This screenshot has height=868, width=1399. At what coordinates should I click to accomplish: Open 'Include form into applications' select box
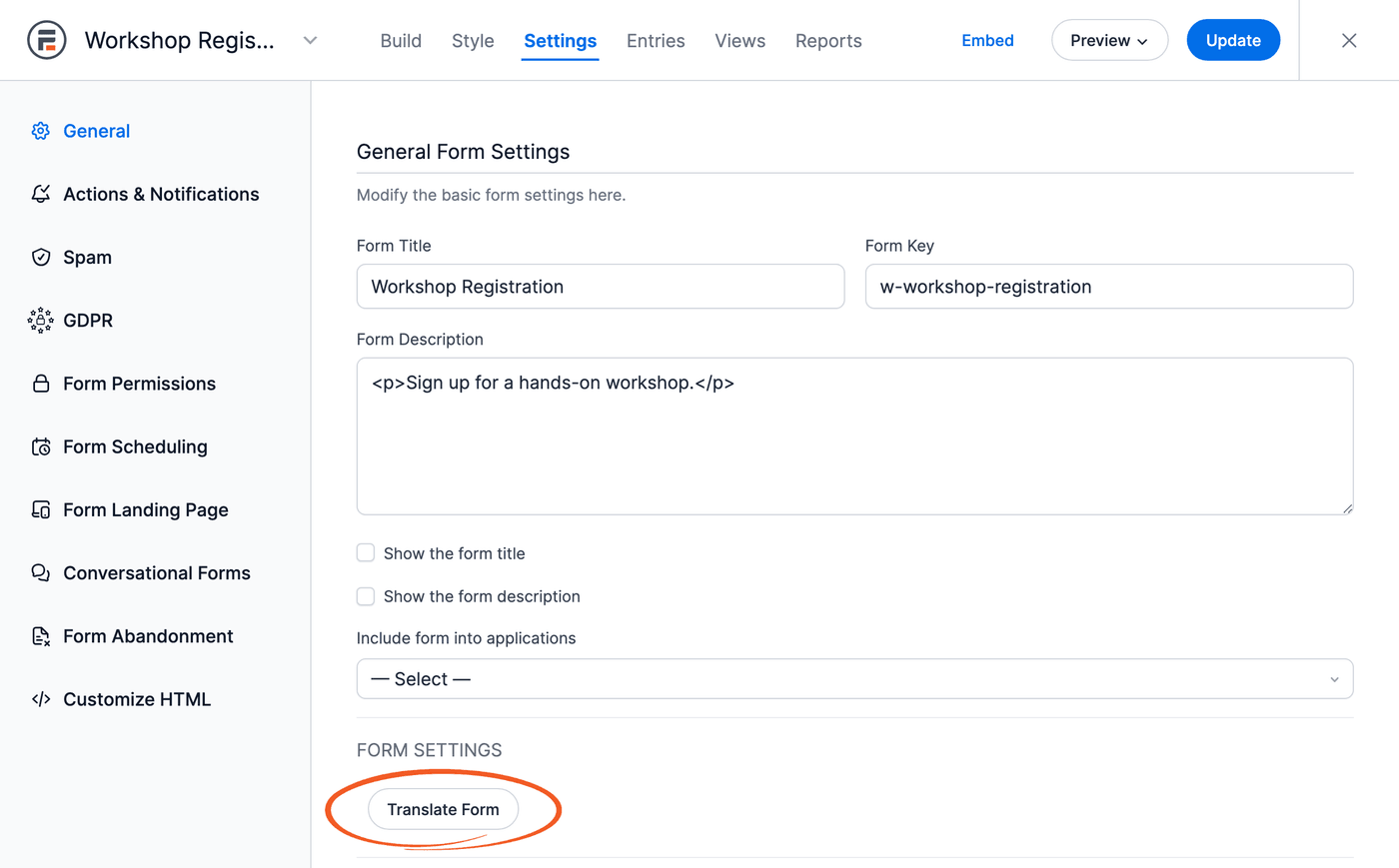[x=854, y=679]
